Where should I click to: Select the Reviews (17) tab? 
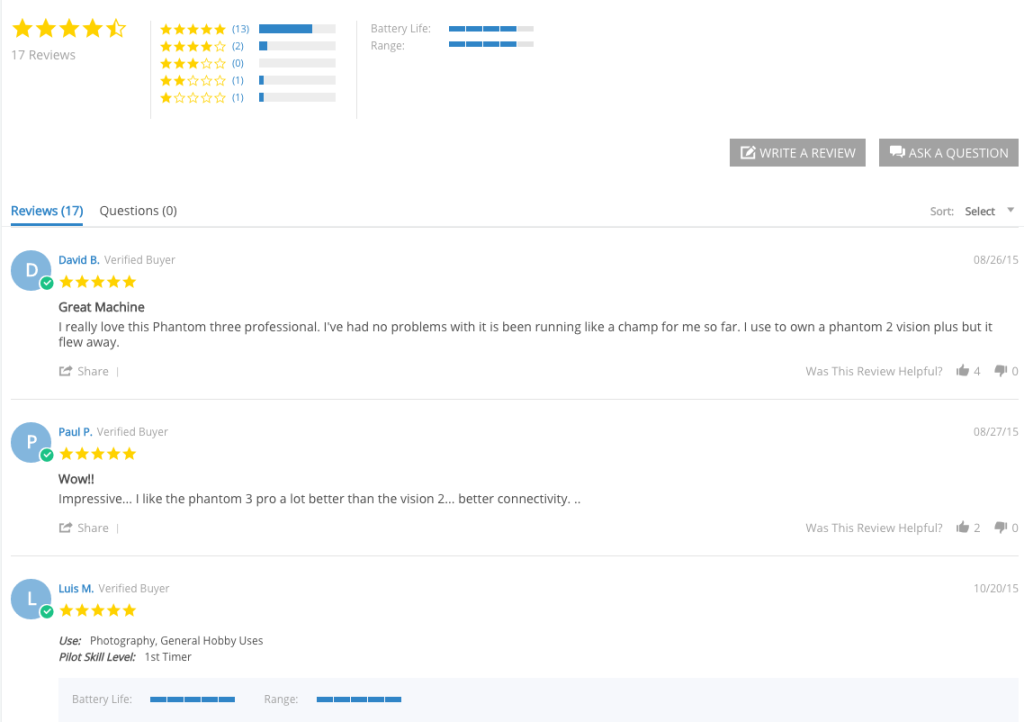point(47,211)
